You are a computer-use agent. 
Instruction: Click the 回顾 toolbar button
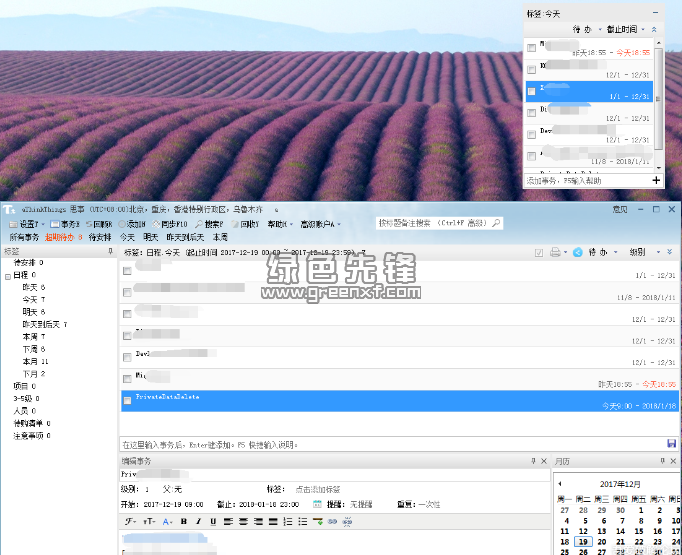(99, 224)
